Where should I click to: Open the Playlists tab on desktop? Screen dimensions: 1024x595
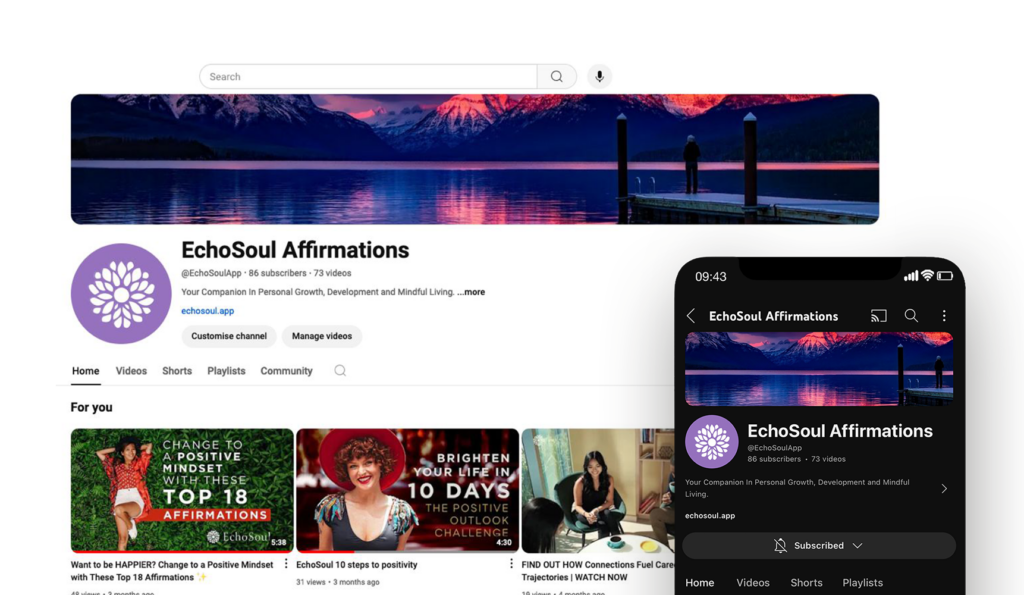[x=226, y=371]
